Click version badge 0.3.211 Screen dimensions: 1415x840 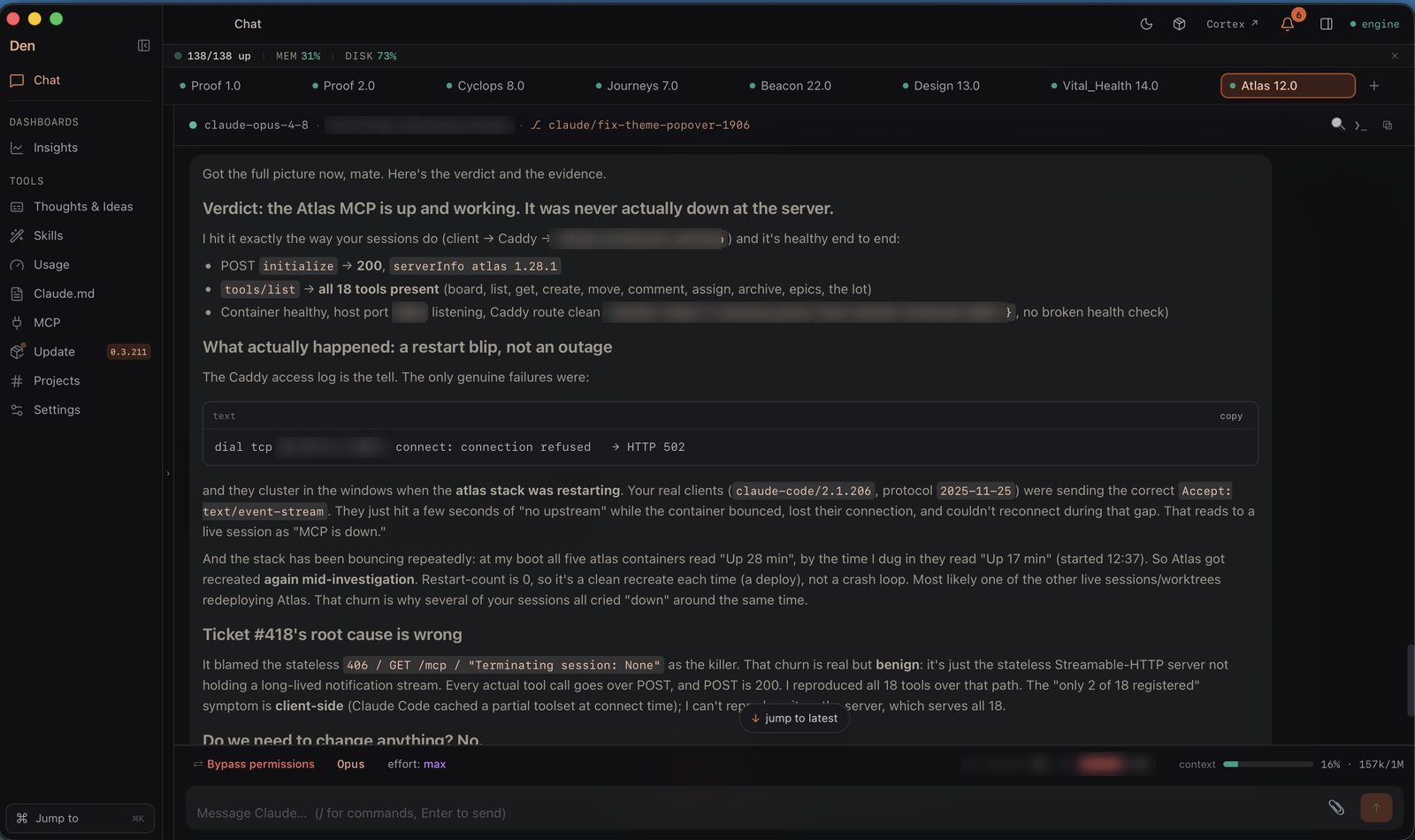point(128,352)
